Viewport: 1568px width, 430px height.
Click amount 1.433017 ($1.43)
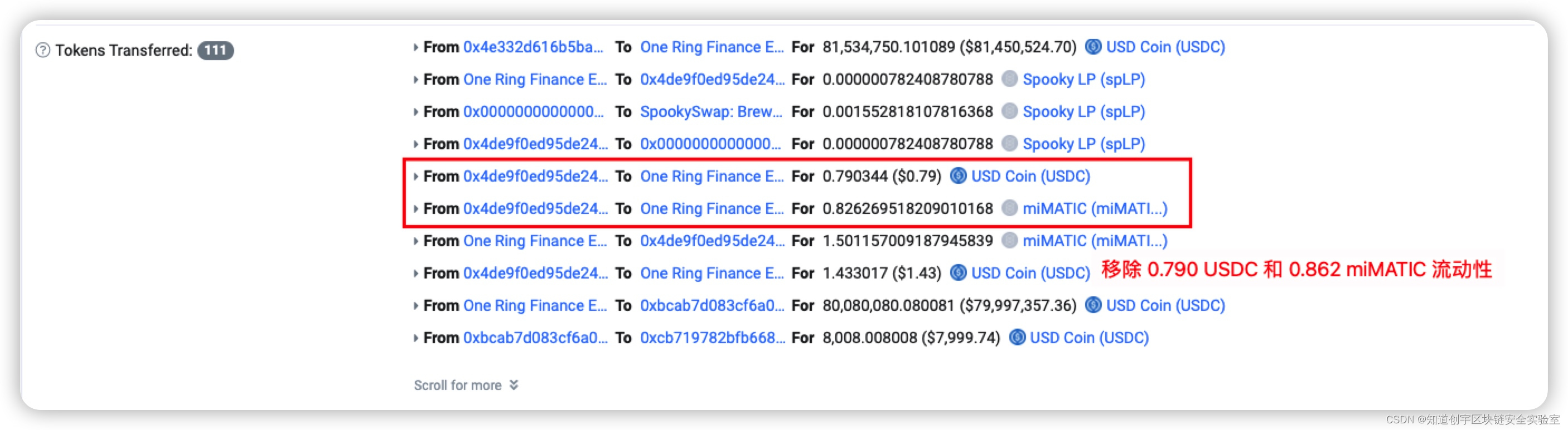coord(882,272)
